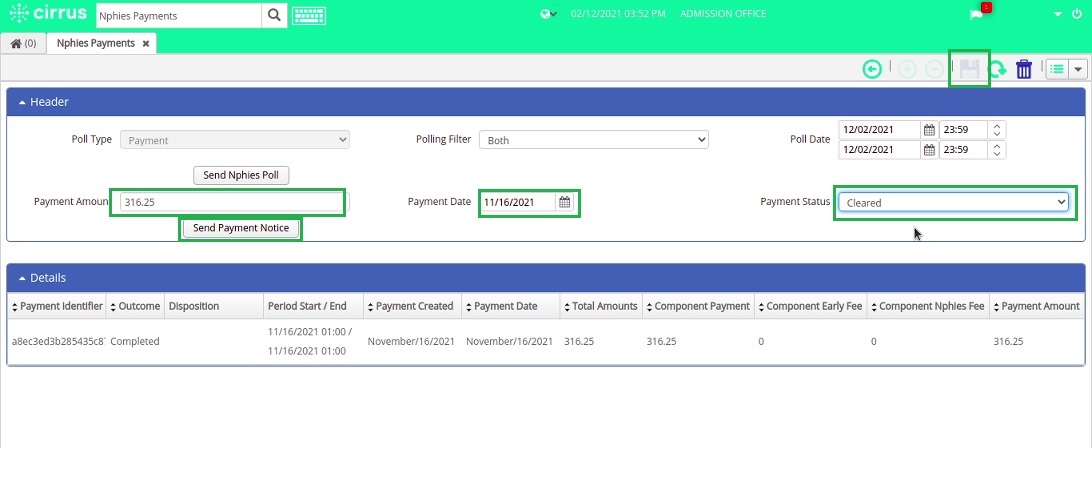
Task: Sort by Payment Date column header
Action: coord(510,306)
